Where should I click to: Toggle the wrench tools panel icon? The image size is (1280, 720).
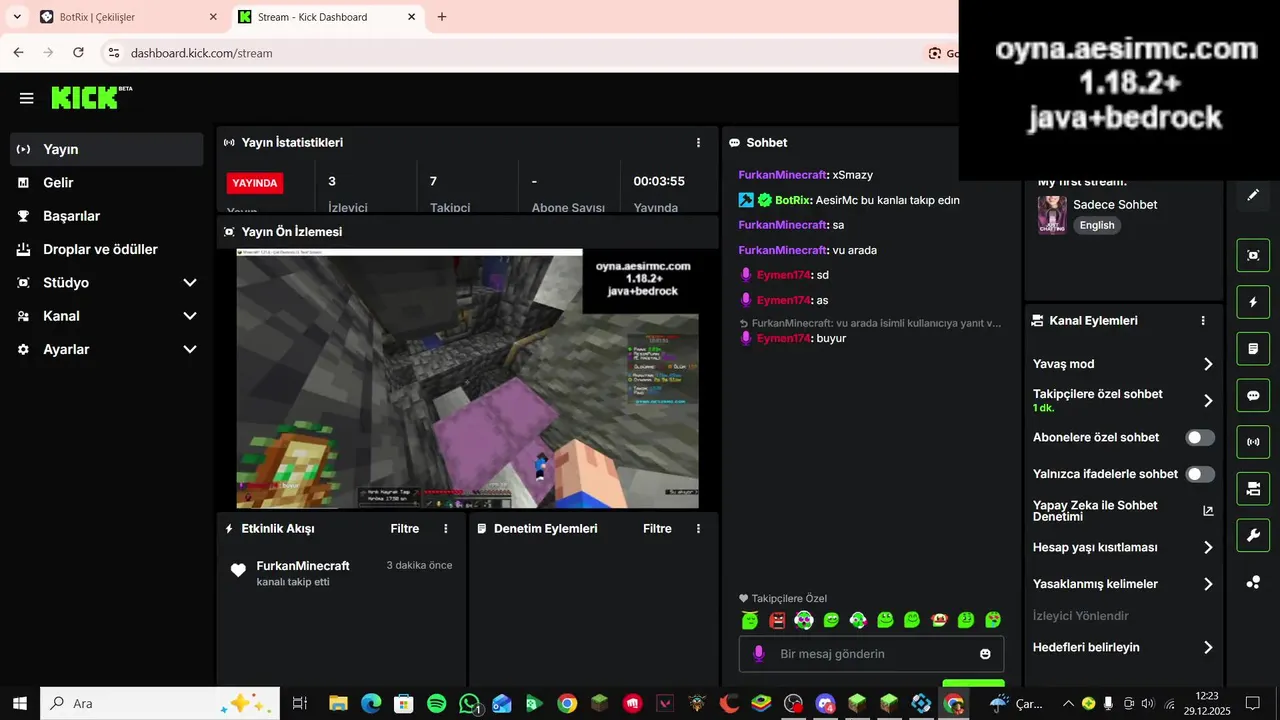click(x=1253, y=535)
